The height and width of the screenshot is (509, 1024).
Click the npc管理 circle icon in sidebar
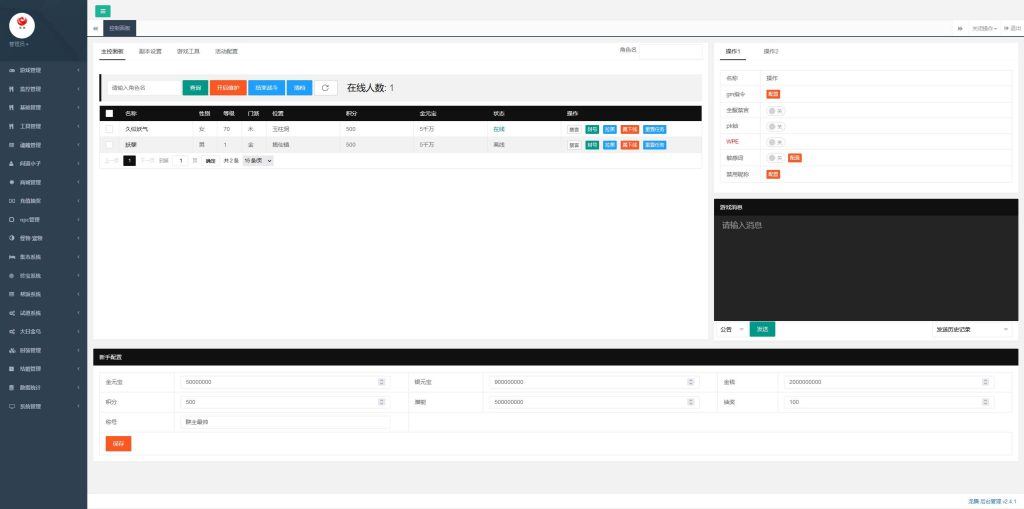click(x=11, y=218)
